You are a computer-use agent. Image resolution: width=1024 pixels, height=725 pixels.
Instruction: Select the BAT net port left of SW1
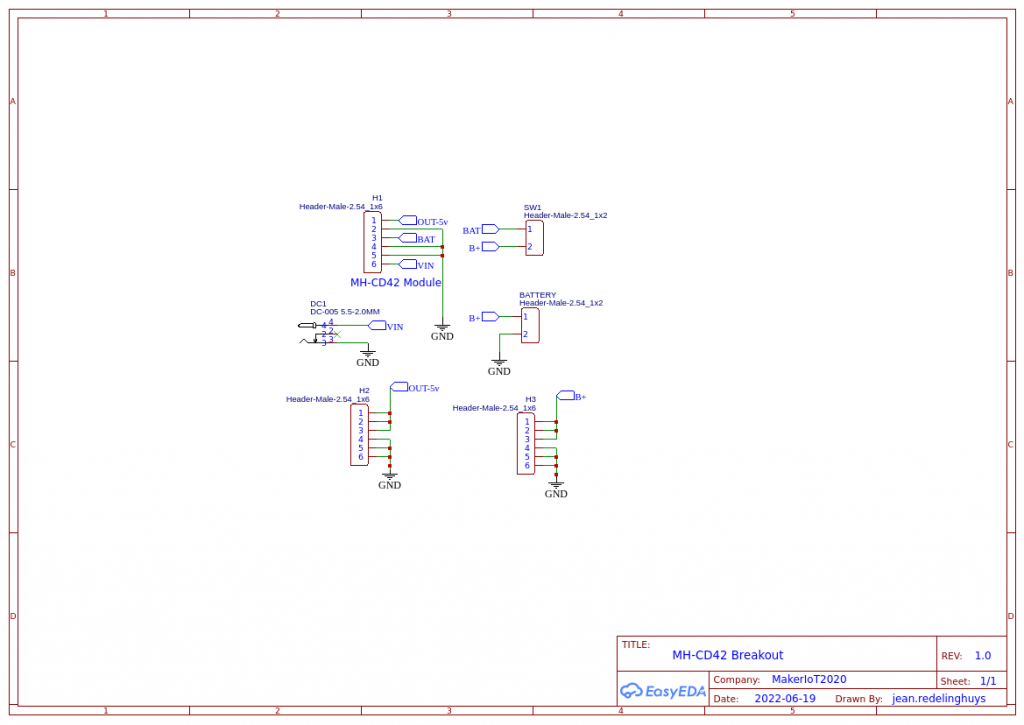481,230
